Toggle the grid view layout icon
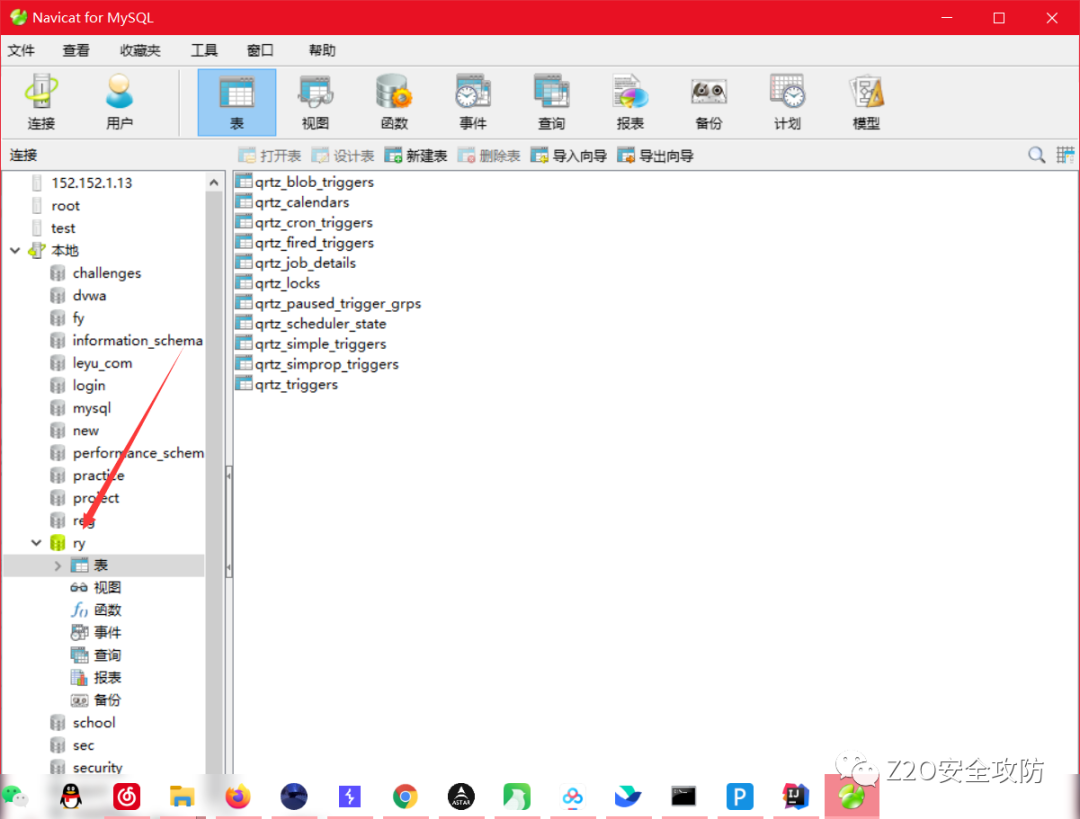This screenshot has width=1080, height=819. pyautogui.click(x=1065, y=155)
